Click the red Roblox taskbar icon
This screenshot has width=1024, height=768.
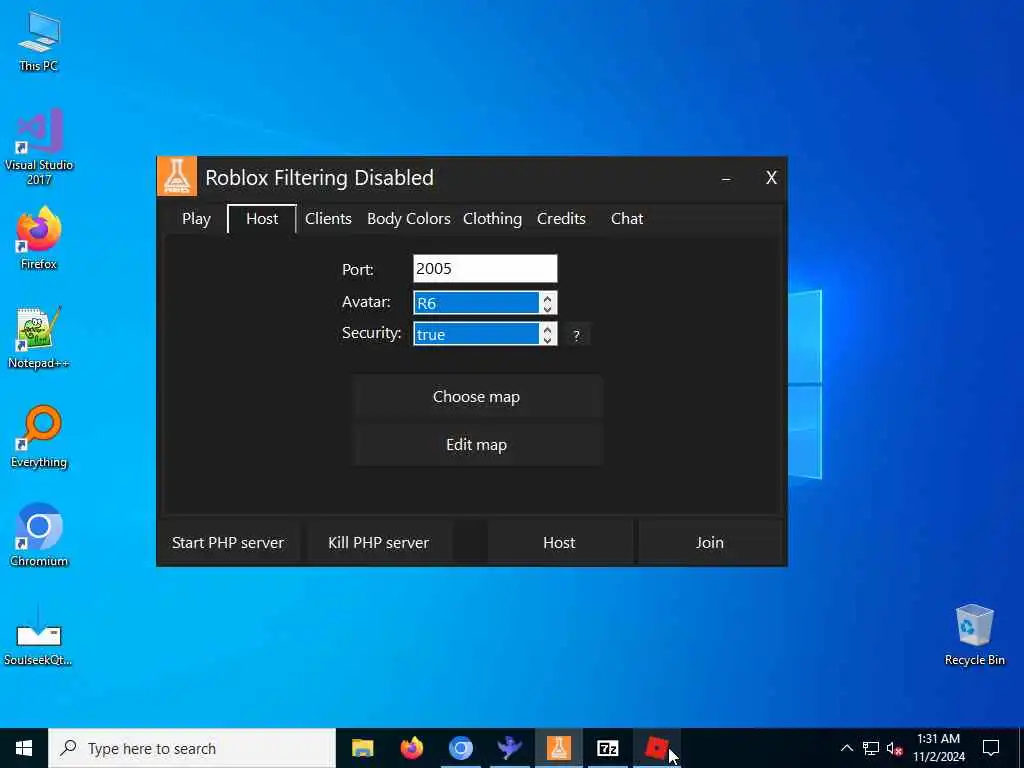(656, 748)
